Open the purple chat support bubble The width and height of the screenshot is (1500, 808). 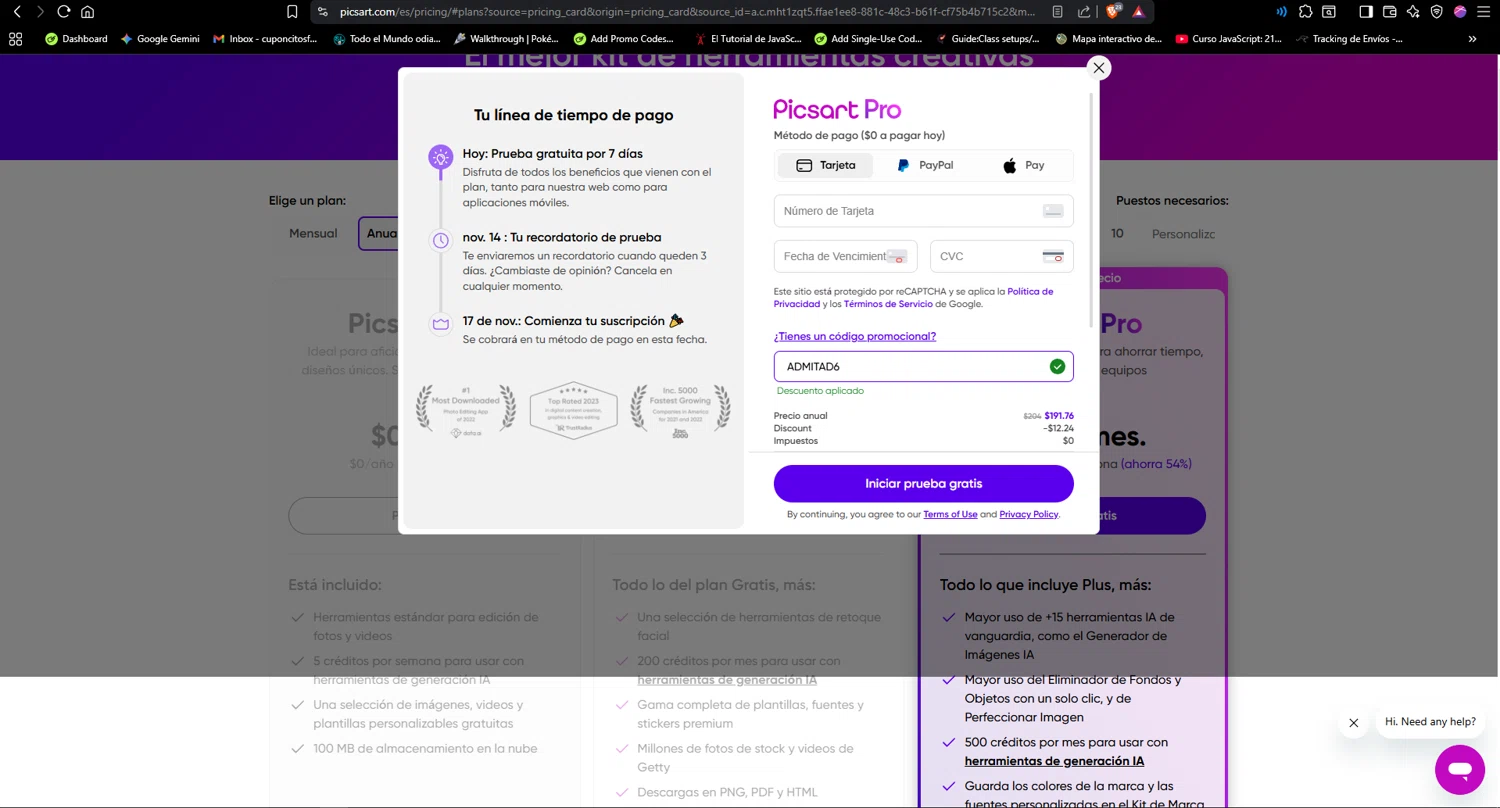[x=1460, y=769]
